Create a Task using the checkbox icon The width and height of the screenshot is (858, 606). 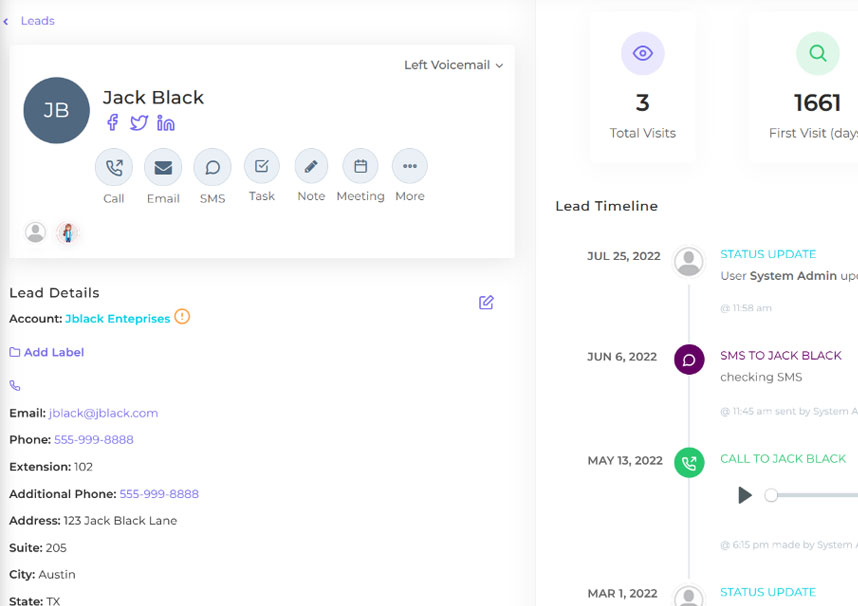[x=262, y=166]
